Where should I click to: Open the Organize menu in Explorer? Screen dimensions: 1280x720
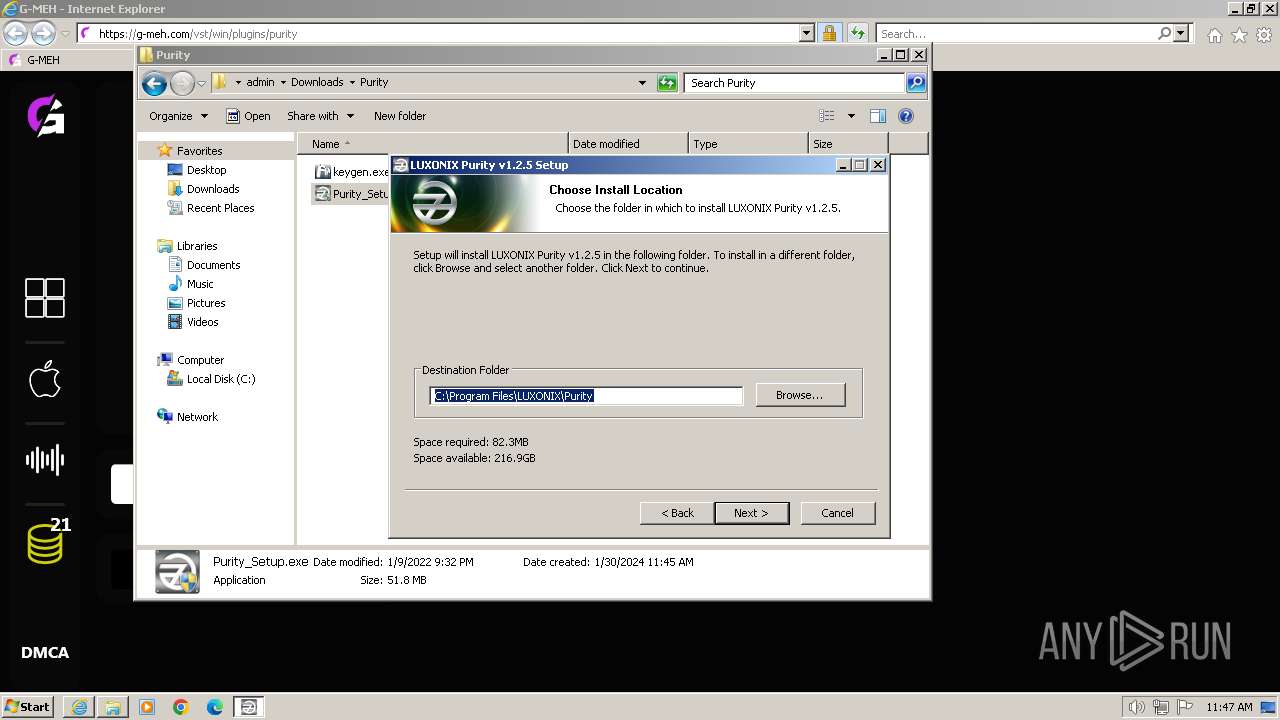[178, 116]
